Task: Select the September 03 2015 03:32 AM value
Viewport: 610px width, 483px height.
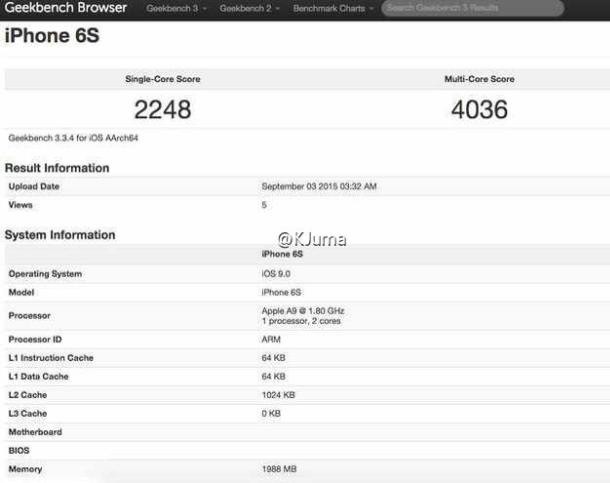Action: 319,186
